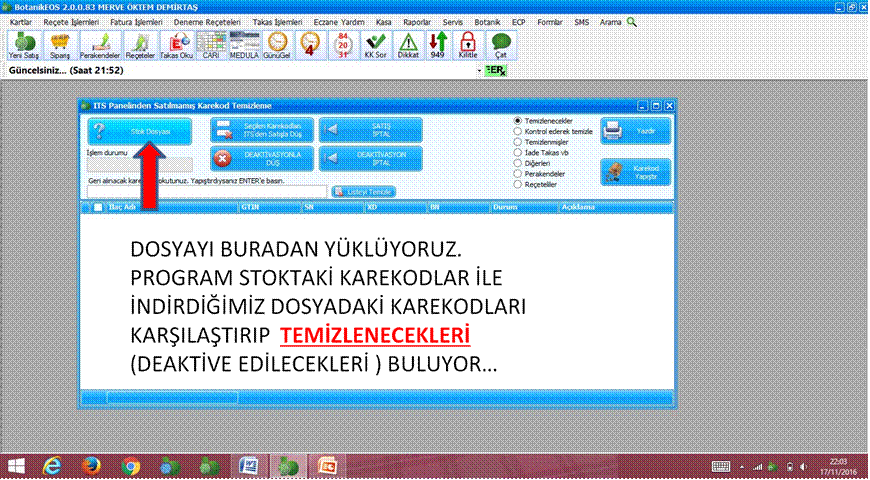Select the Temizlenecekler radio option

click(x=517, y=120)
